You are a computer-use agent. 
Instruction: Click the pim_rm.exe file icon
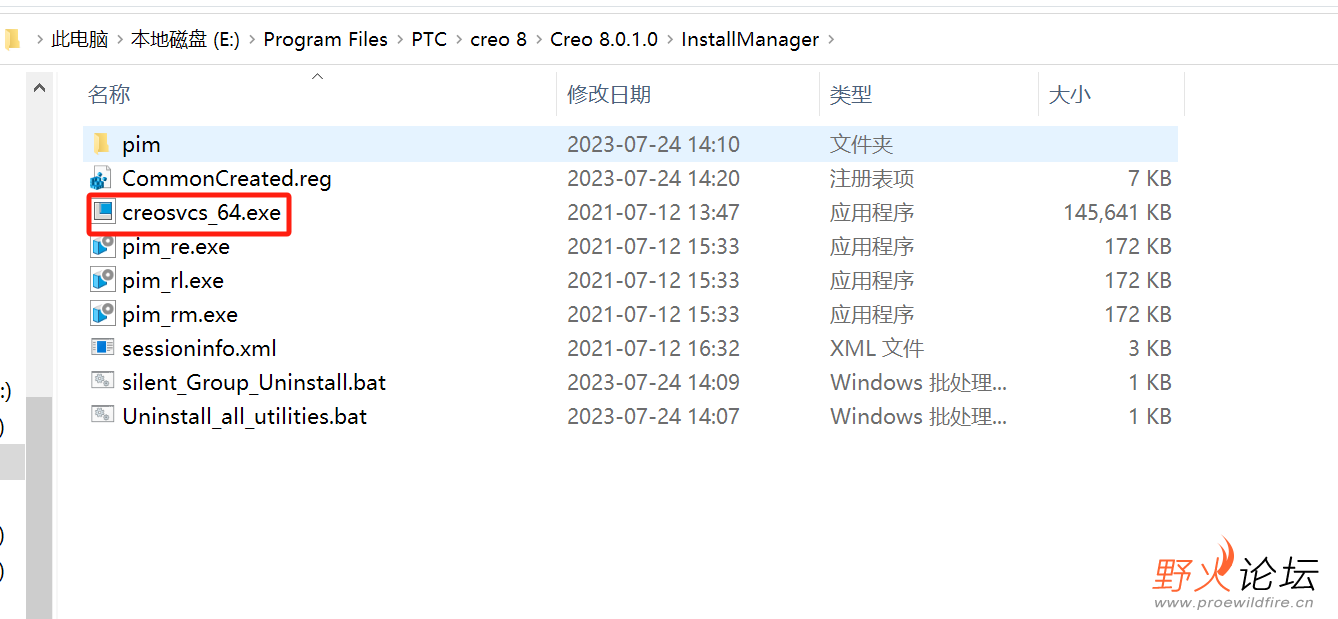coord(102,315)
